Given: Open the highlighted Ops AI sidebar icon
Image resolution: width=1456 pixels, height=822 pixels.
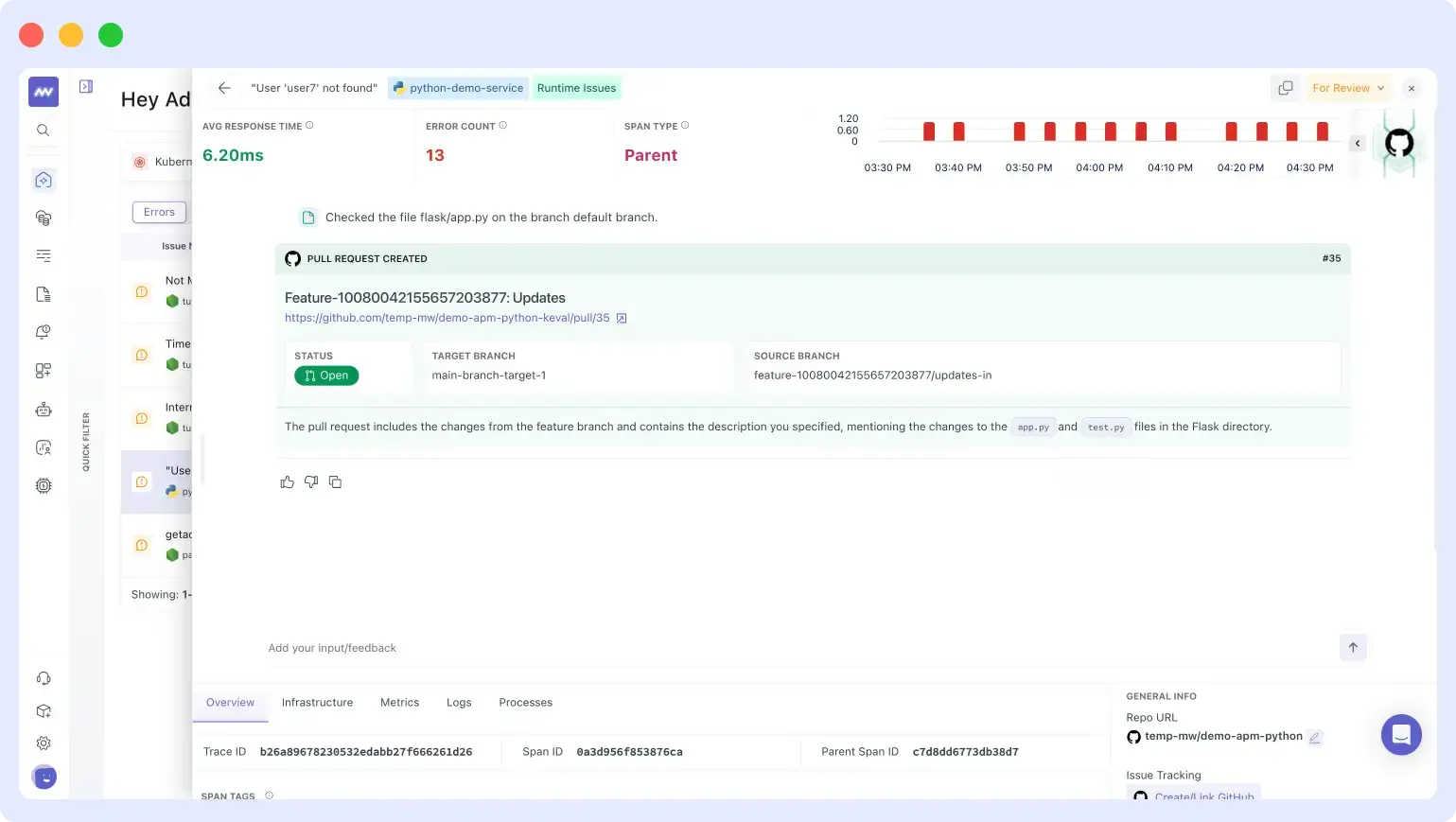Looking at the screenshot, I should pyautogui.click(x=44, y=180).
